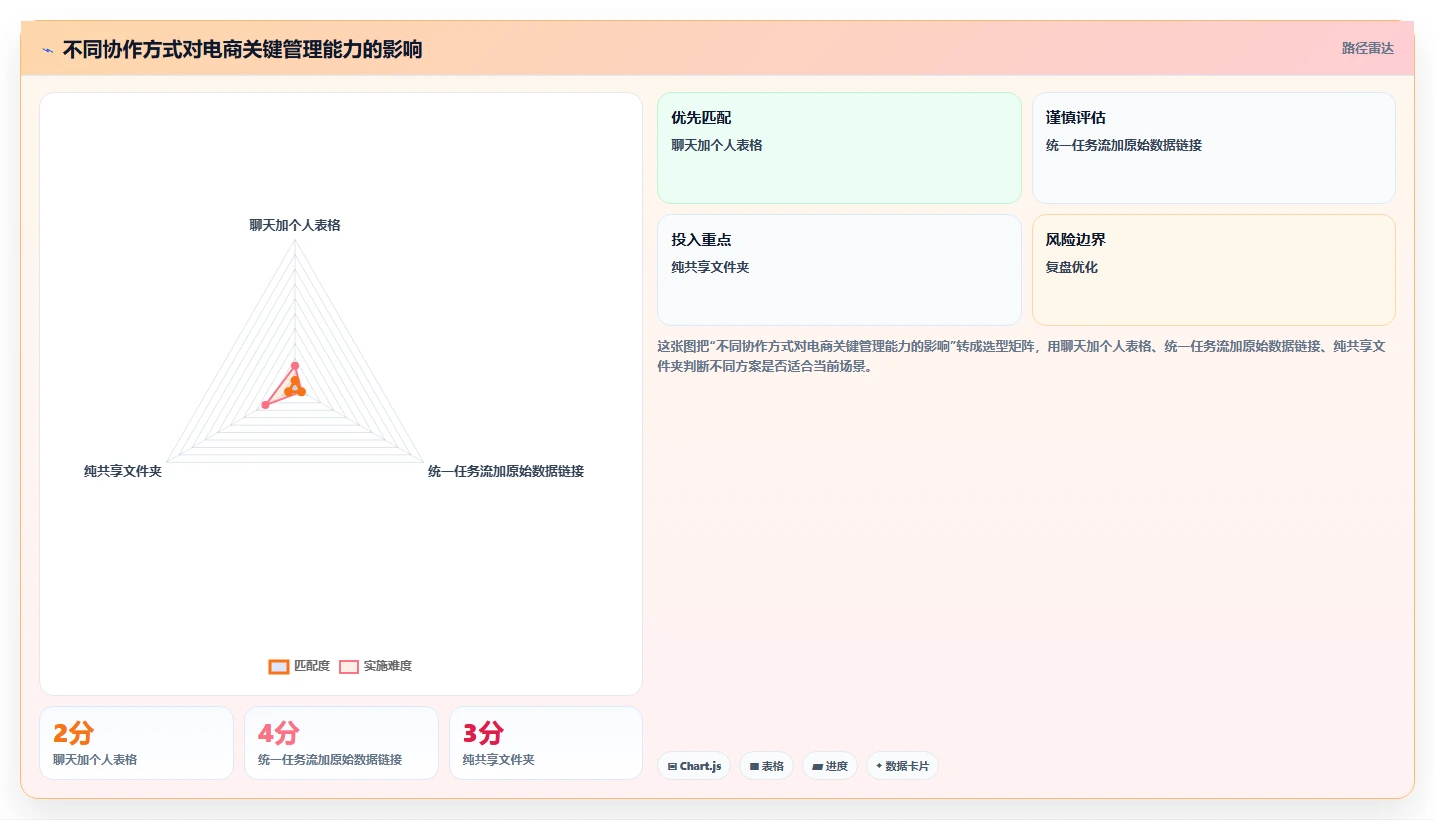The height and width of the screenshot is (820, 1435).
Task: Open the 4分 统一任务流加原始数据链接 score card
Action: pyautogui.click(x=341, y=743)
